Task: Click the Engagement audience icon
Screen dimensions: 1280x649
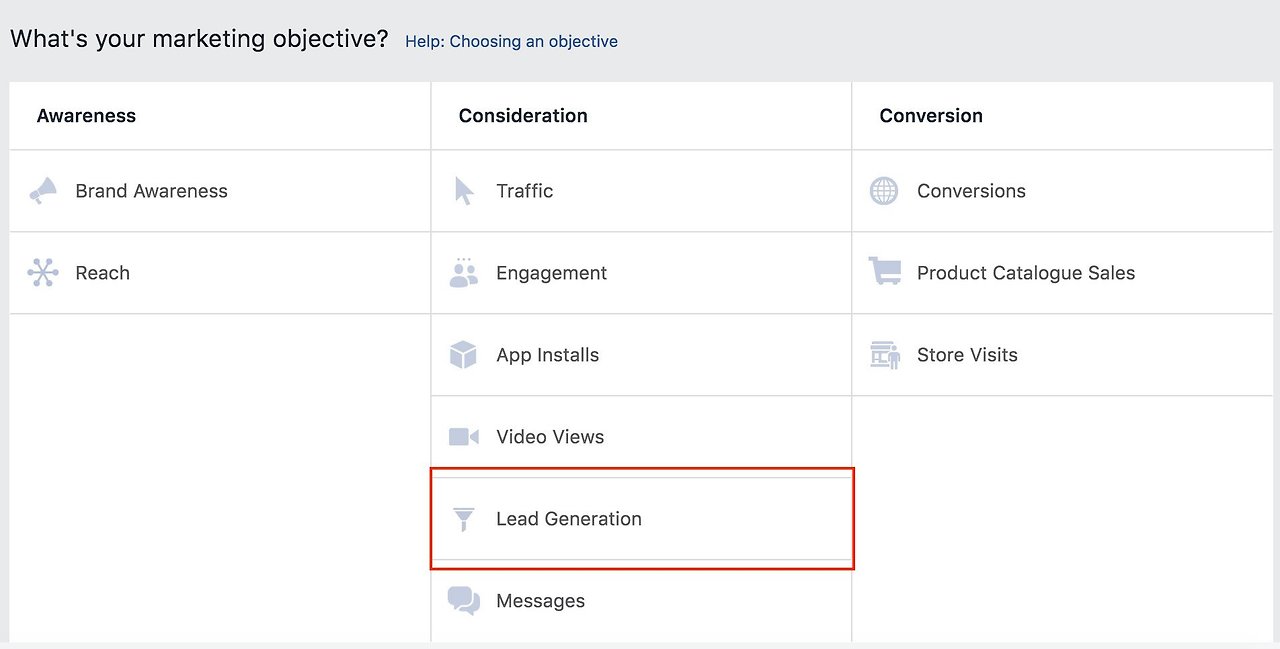Action: pyautogui.click(x=463, y=272)
